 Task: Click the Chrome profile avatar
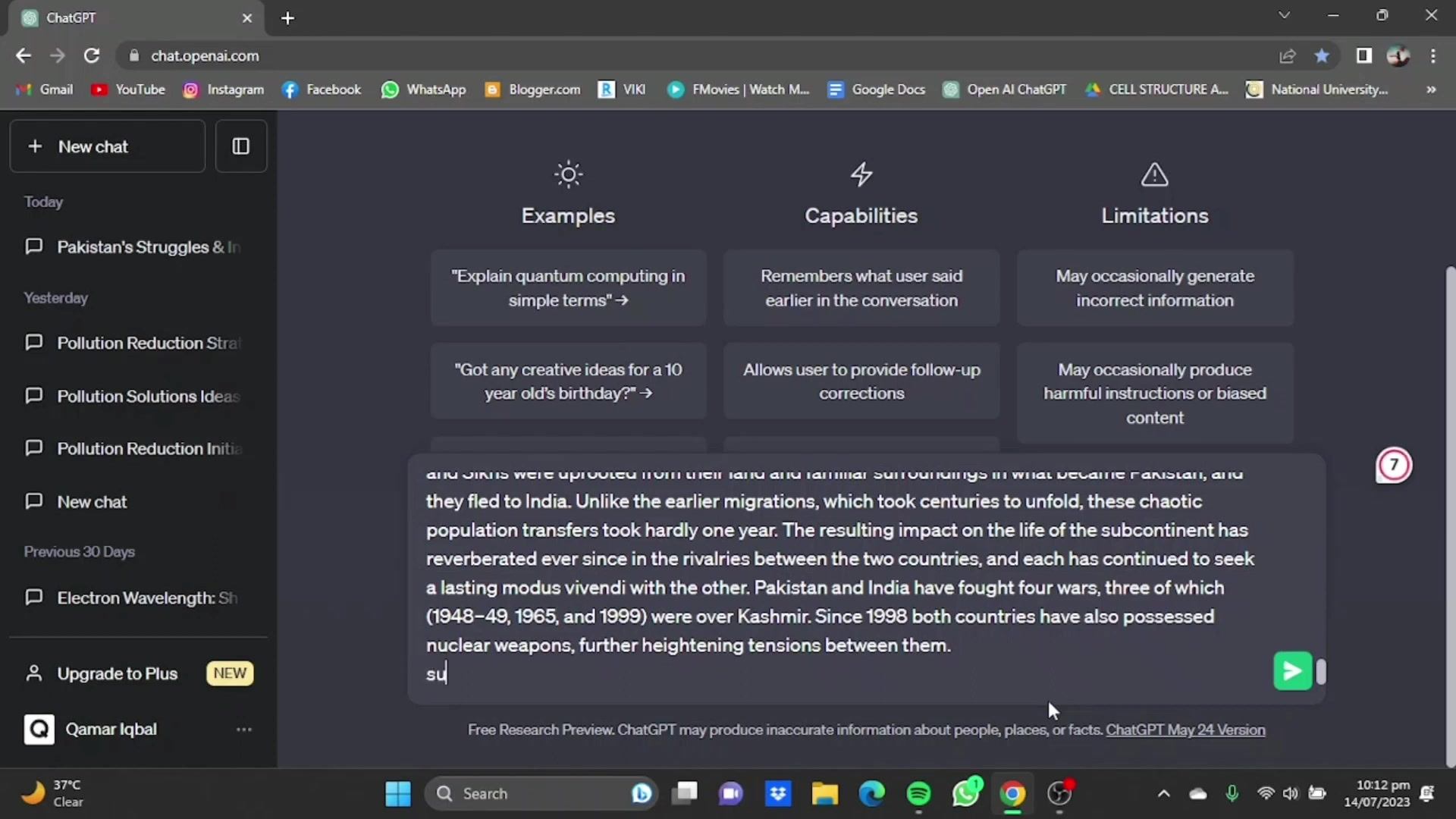pos(1398,55)
